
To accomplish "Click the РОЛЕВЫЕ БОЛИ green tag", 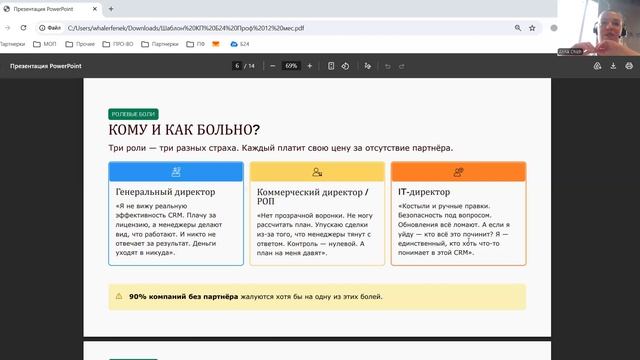I will pos(133,114).
